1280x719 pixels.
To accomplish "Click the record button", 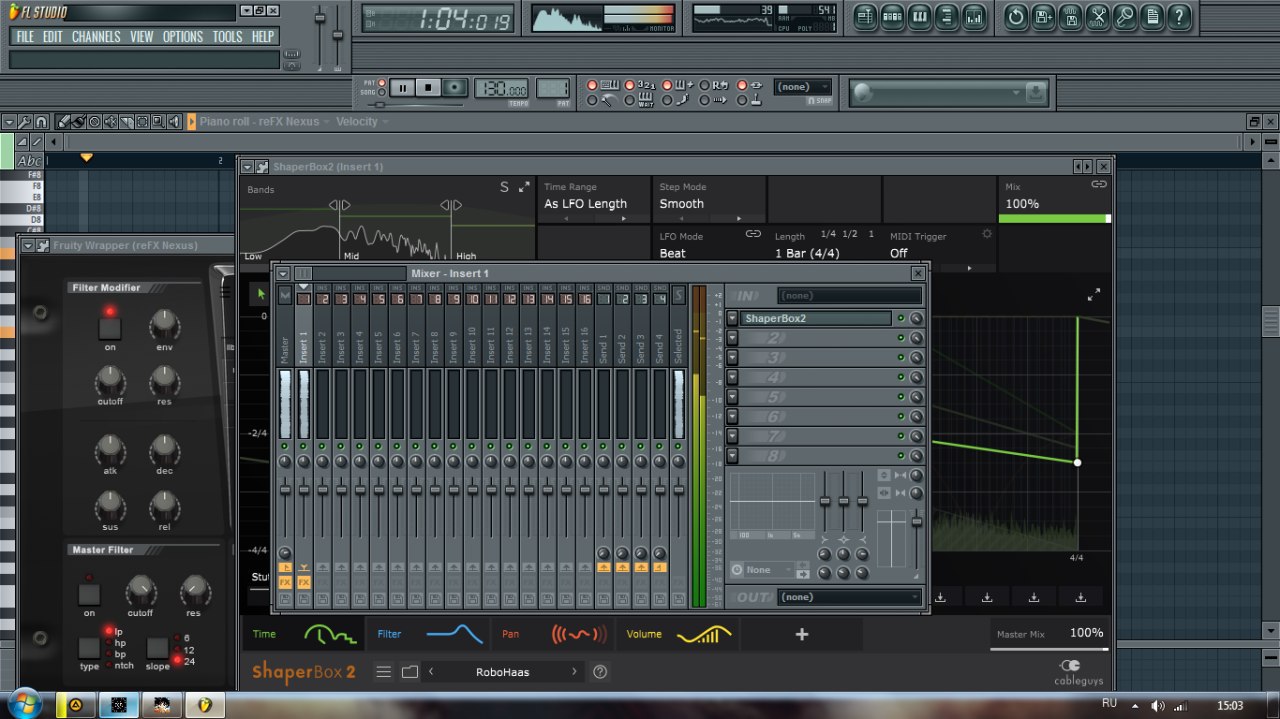I will 455,88.
